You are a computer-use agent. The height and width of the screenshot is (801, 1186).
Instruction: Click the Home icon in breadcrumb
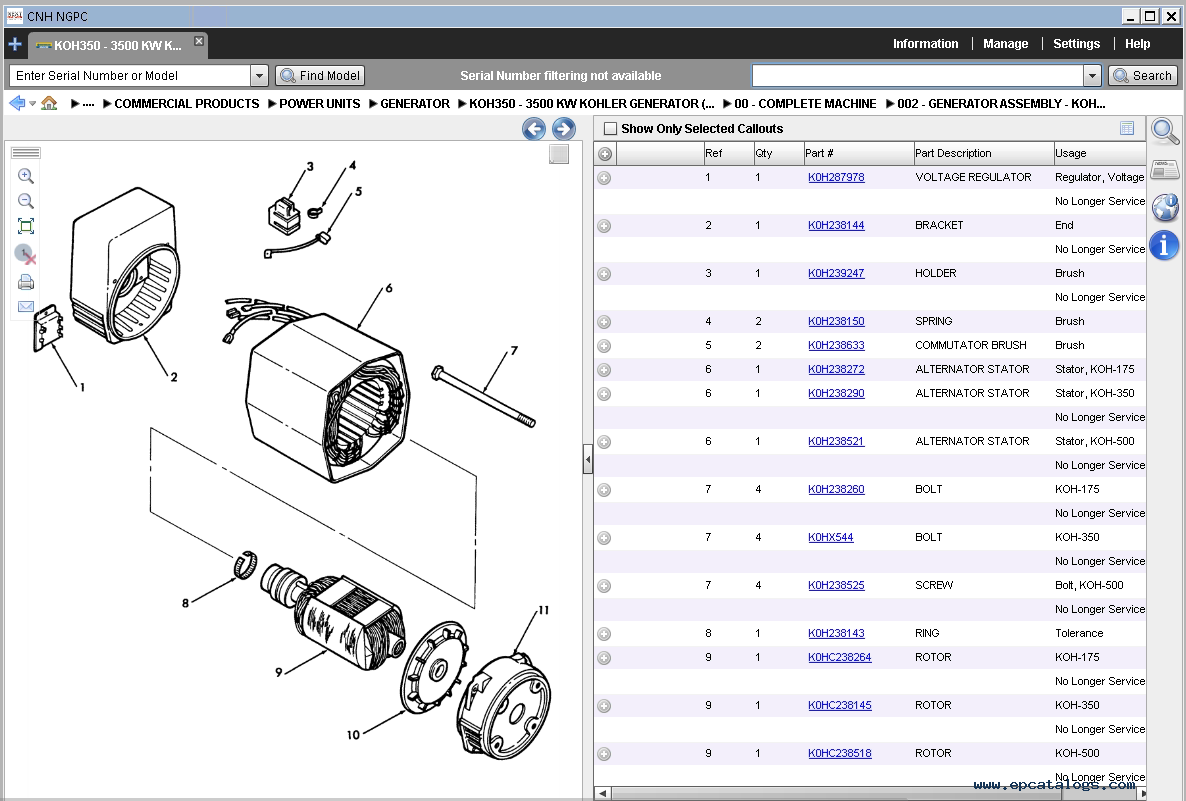[49, 103]
